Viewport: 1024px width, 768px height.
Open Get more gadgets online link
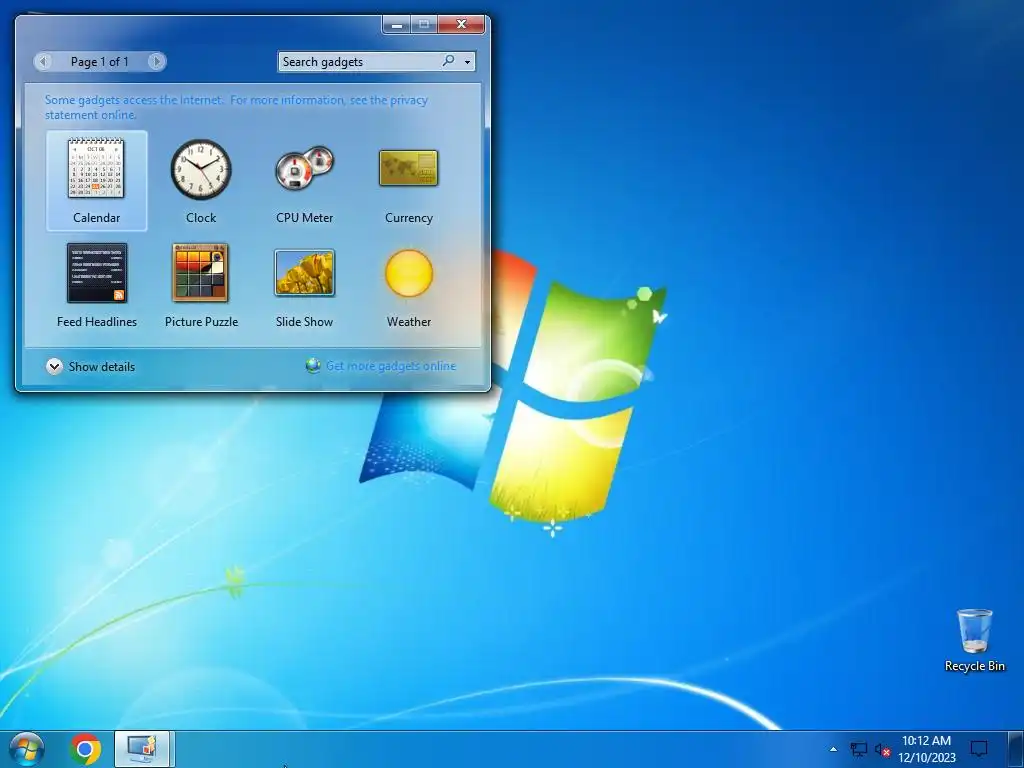click(x=391, y=366)
